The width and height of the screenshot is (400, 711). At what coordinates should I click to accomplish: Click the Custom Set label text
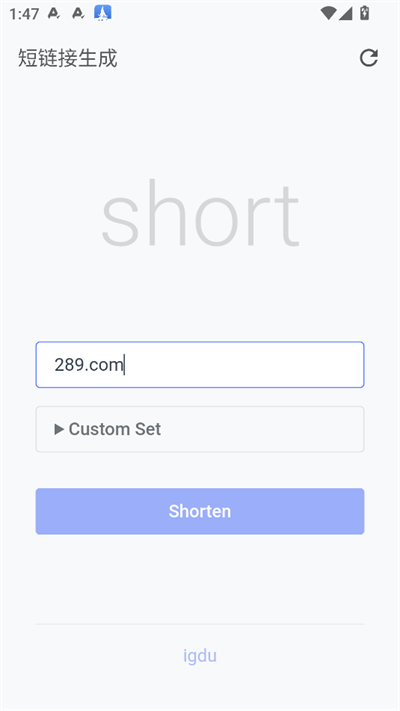tap(115, 429)
